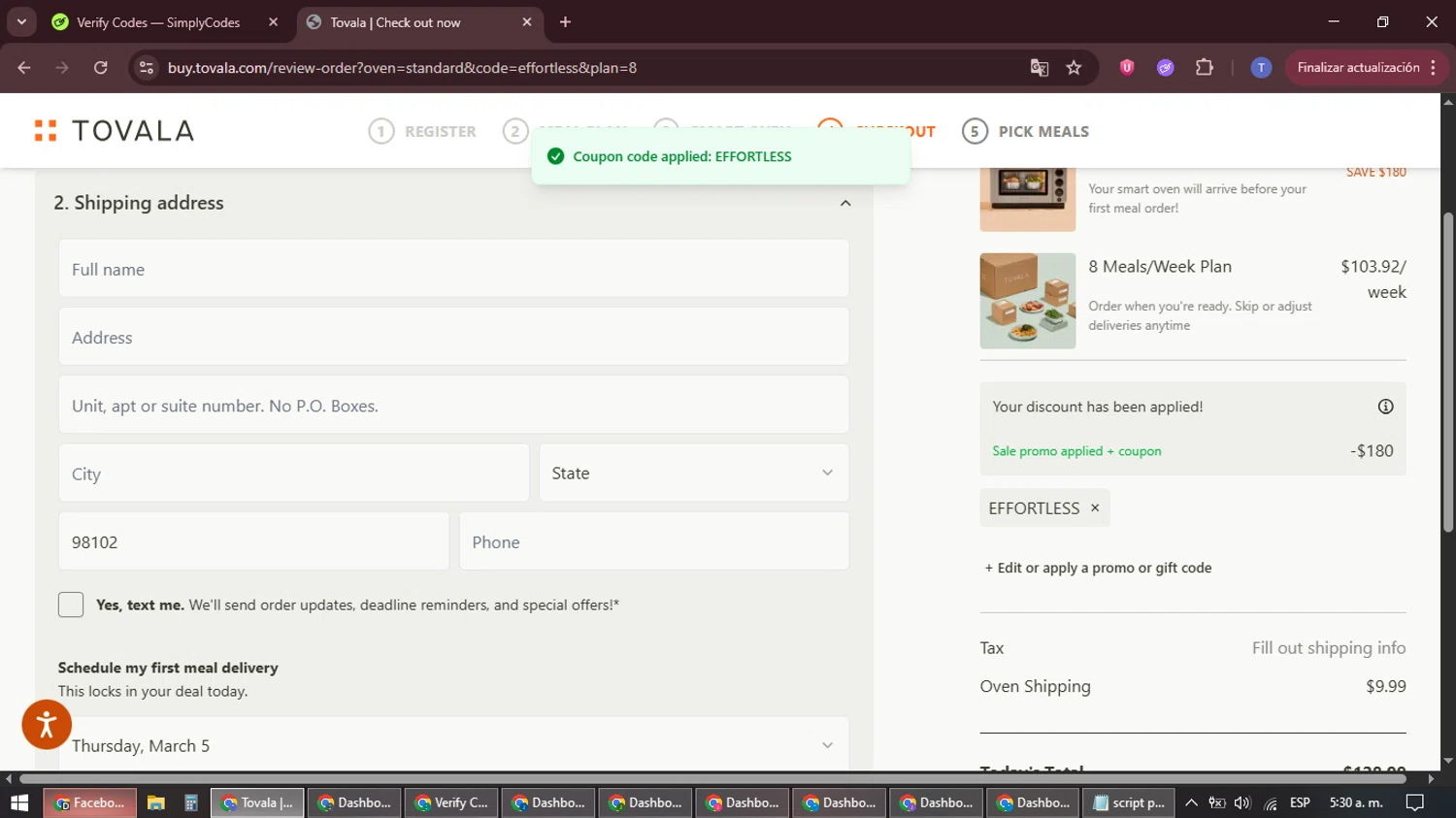Open the State dropdown
This screenshot has height=818, width=1456.
point(694,474)
